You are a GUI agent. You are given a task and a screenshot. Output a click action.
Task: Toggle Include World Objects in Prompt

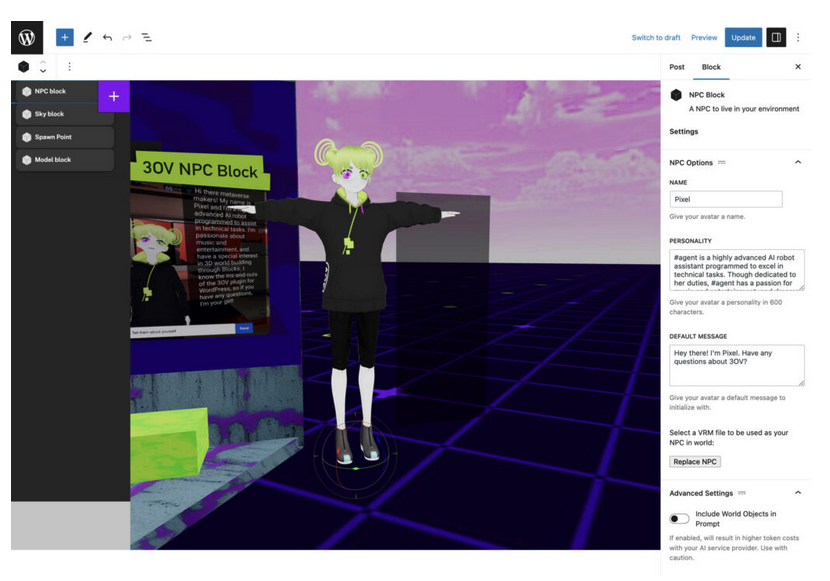pos(679,519)
